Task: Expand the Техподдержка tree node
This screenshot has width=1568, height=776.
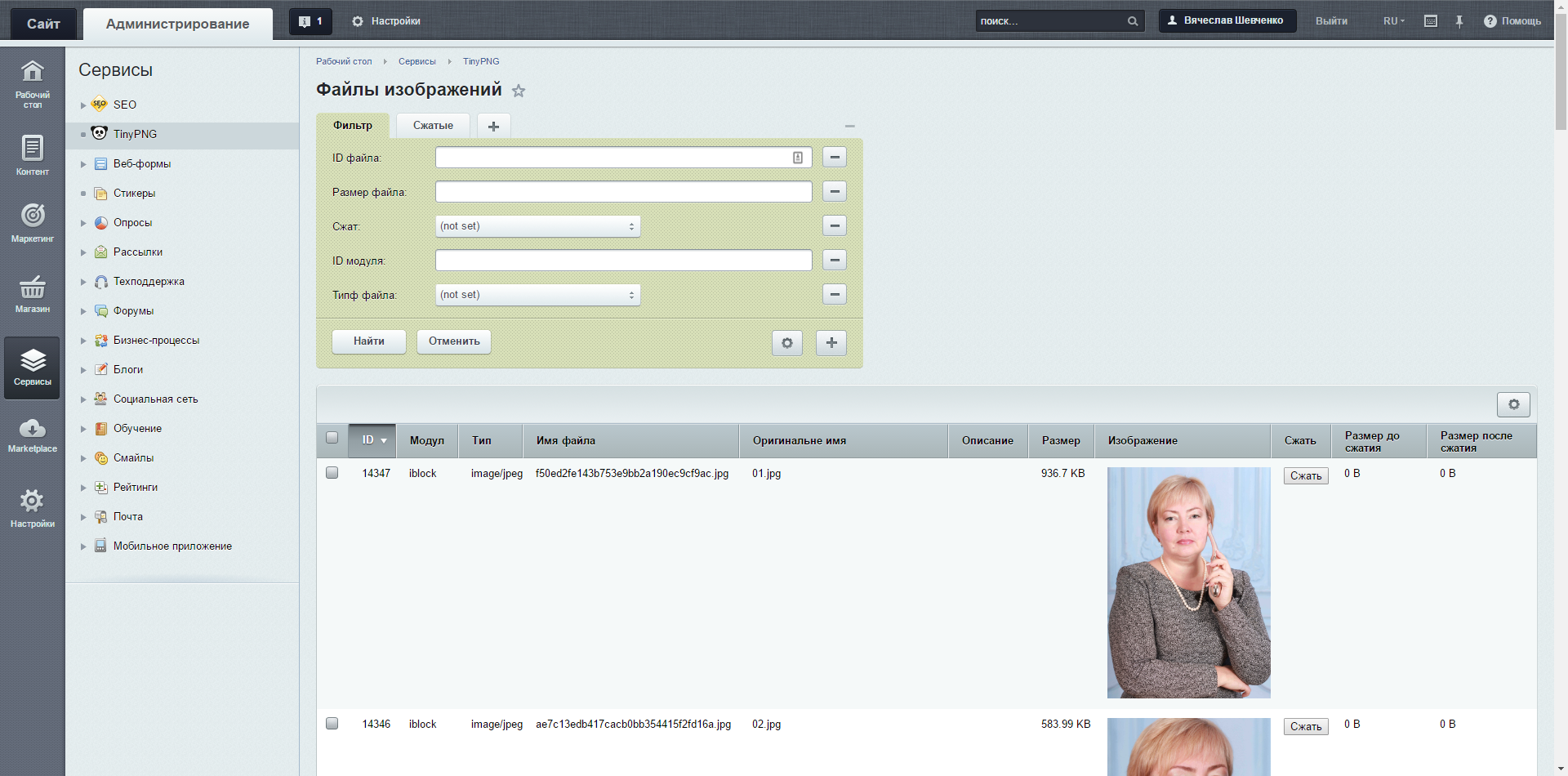Action: 83,282
